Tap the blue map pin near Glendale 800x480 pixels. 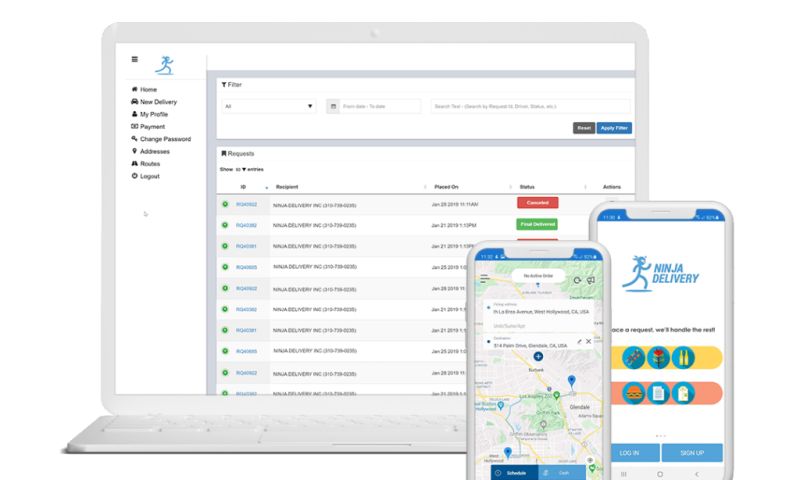(x=571, y=381)
